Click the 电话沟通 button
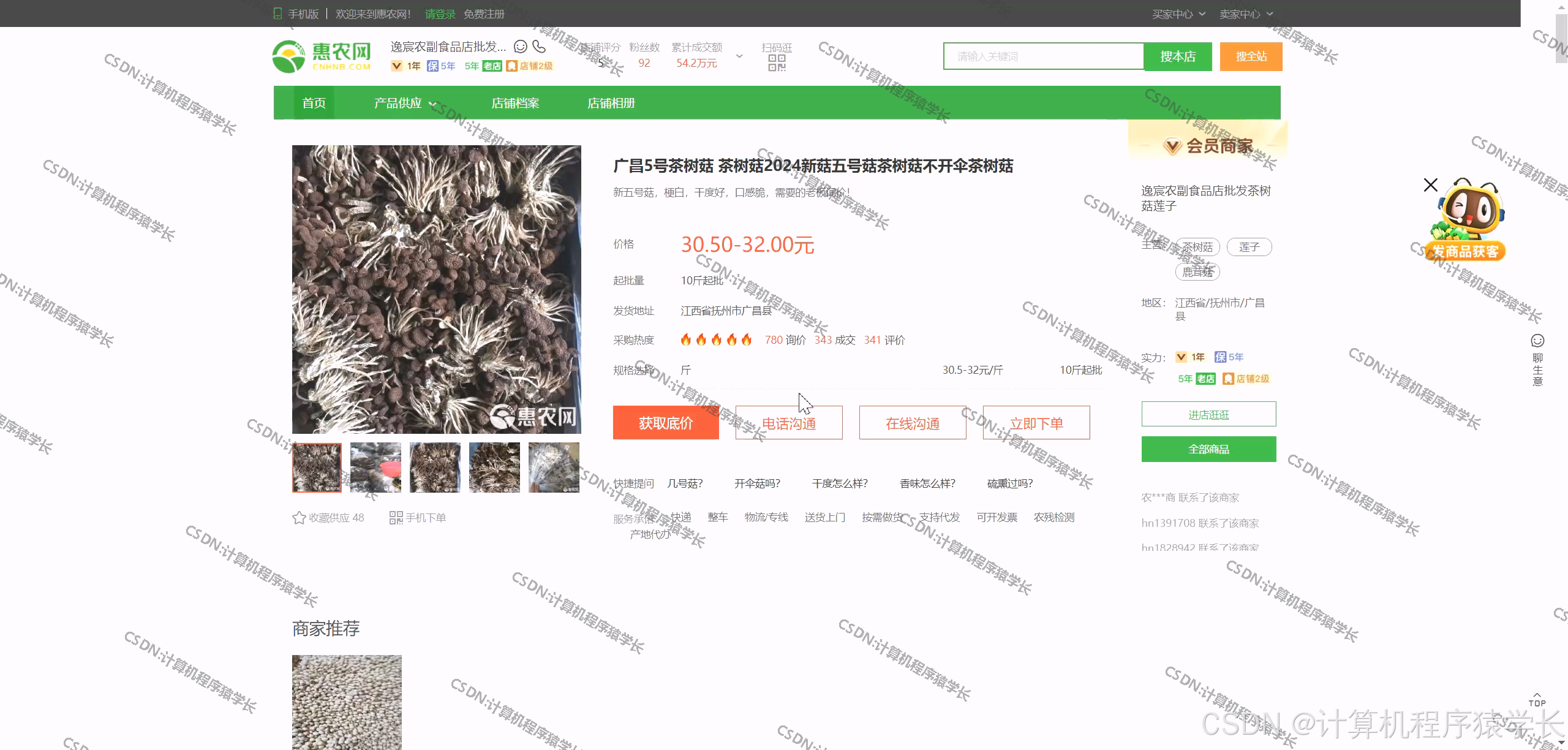Image resolution: width=1568 pixels, height=750 pixels. point(789,423)
